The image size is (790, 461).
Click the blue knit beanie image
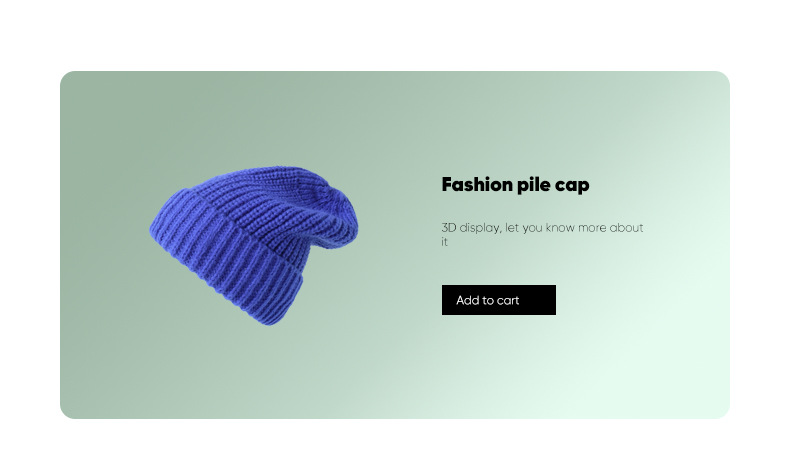(254, 245)
